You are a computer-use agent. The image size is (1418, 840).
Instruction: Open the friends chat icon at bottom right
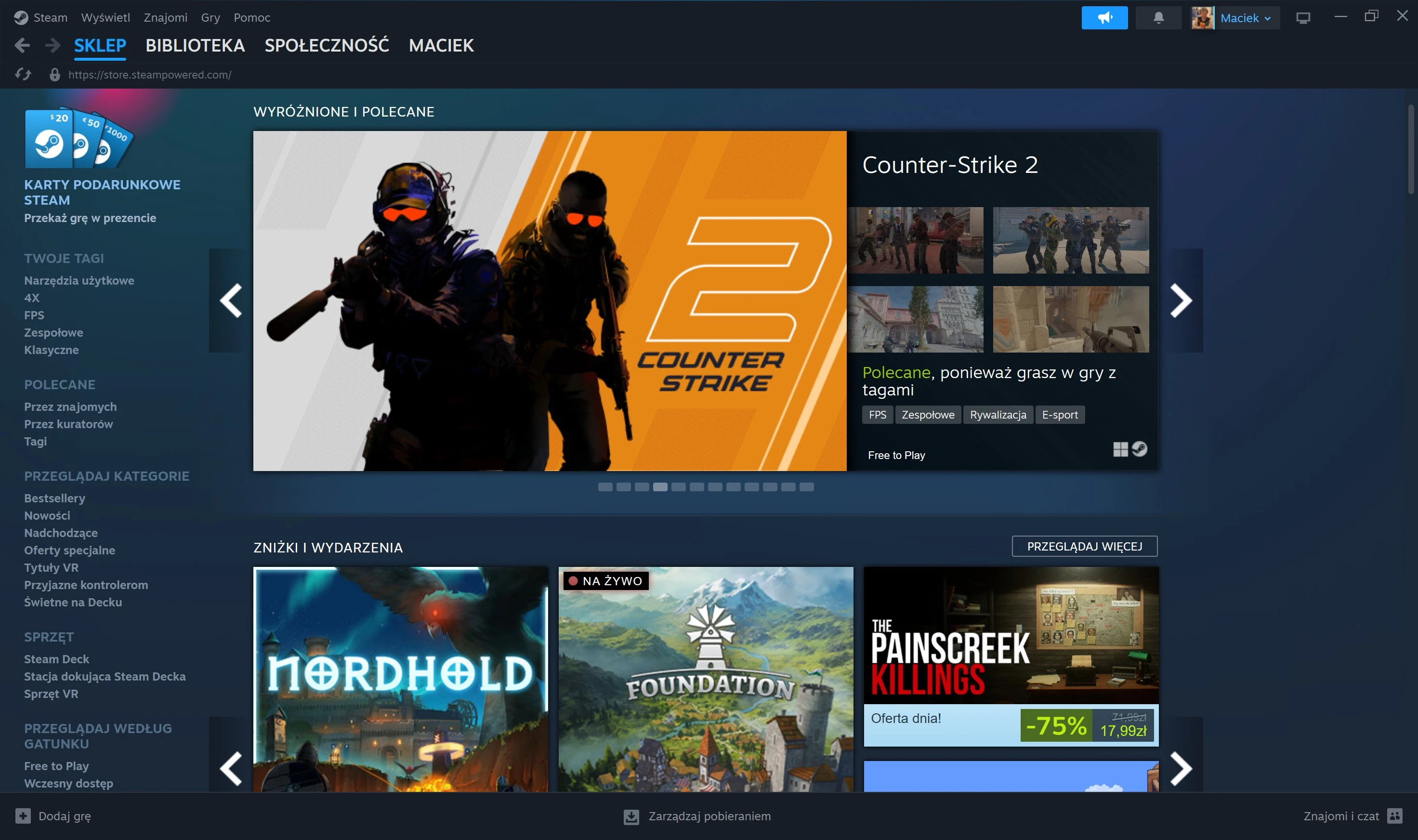pos(1395,815)
